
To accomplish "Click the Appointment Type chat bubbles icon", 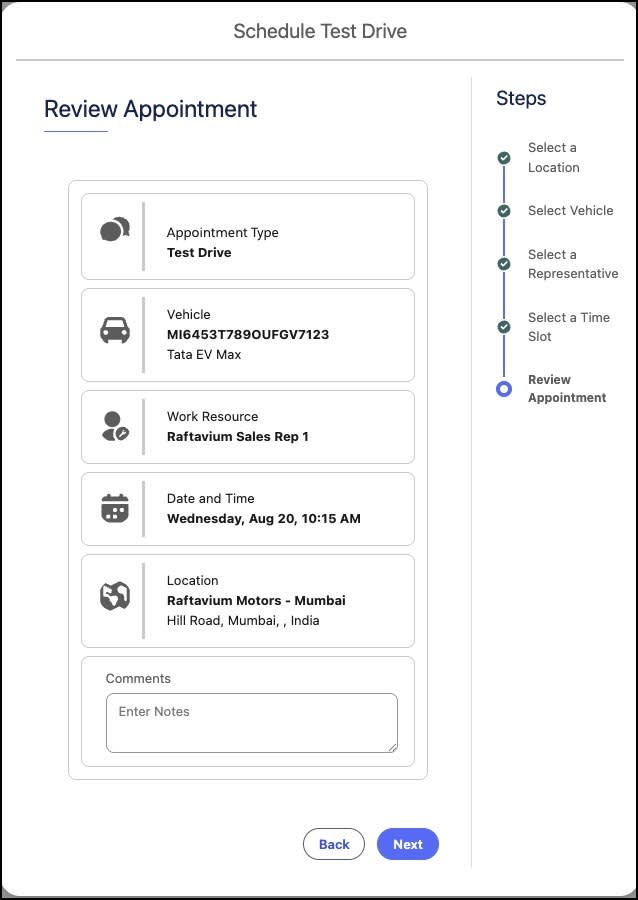I will [115, 229].
